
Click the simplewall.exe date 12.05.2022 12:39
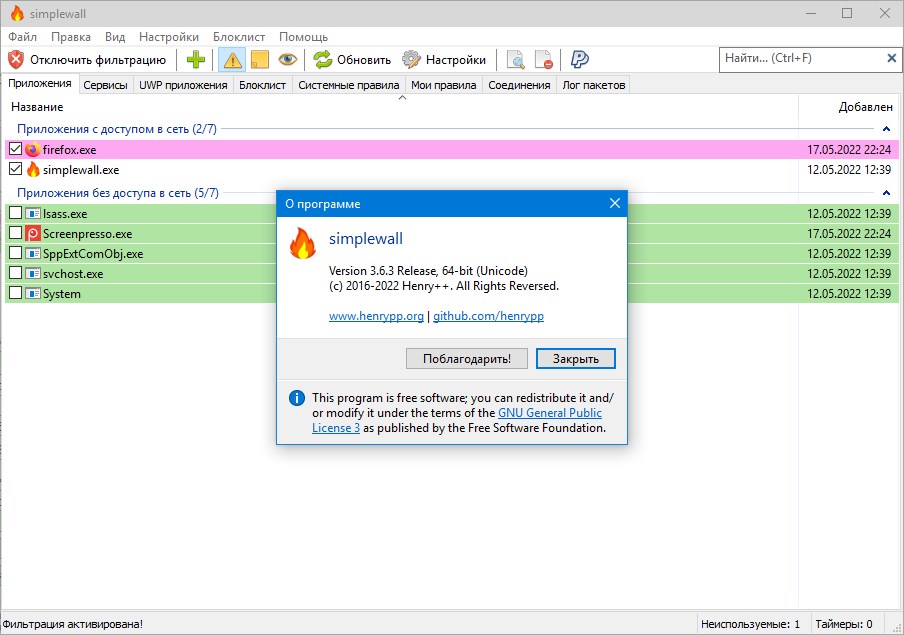(849, 170)
